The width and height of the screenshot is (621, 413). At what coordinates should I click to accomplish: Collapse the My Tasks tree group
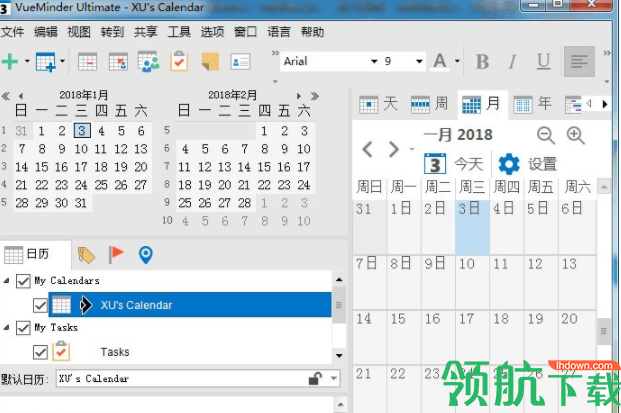point(6,327)
